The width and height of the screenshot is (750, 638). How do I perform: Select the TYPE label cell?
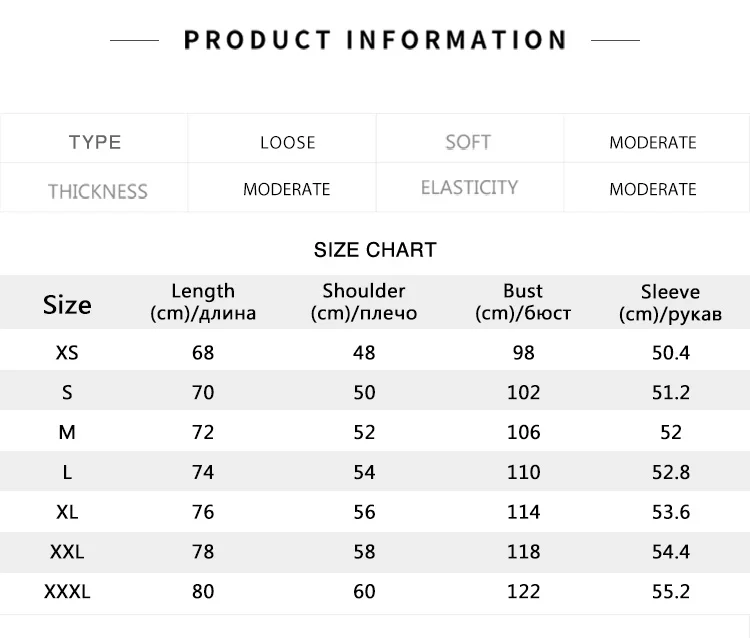(x=95, y=142)
